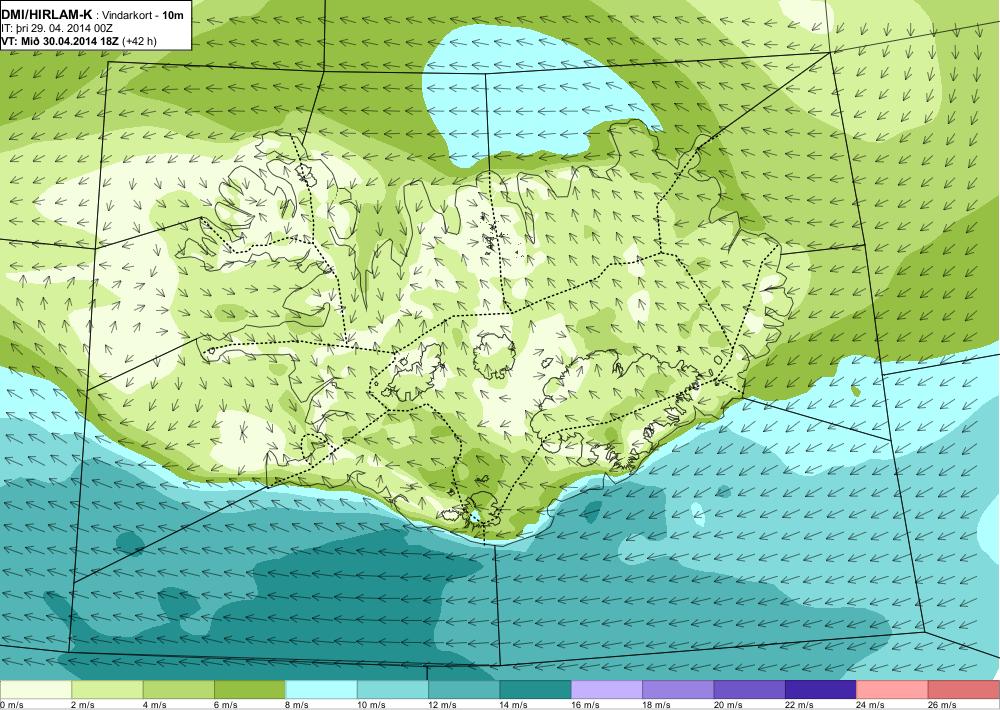The width and height of the screenshot is (1000, 710).
Task: Click the '2 m/s' legend label
Action: coord(83,705)
